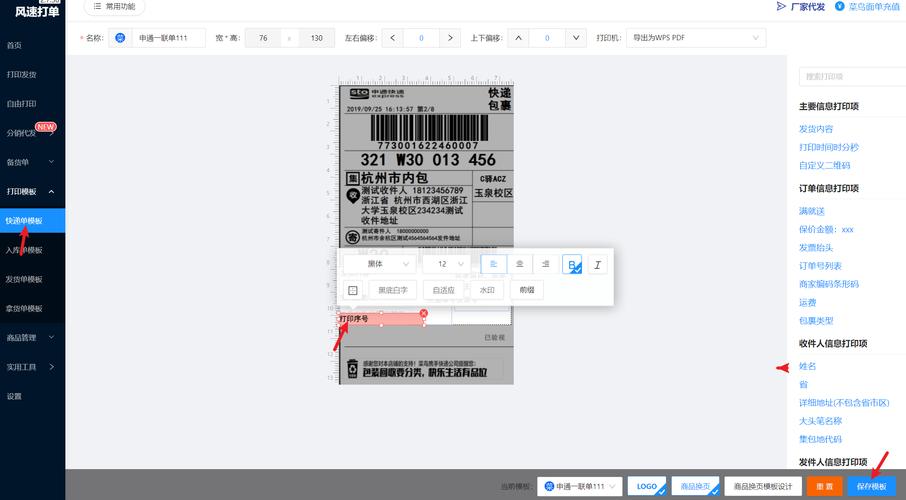Add 商家编码条形码 print item
Viewport: 906px width, 500px height.
point(829,284)
